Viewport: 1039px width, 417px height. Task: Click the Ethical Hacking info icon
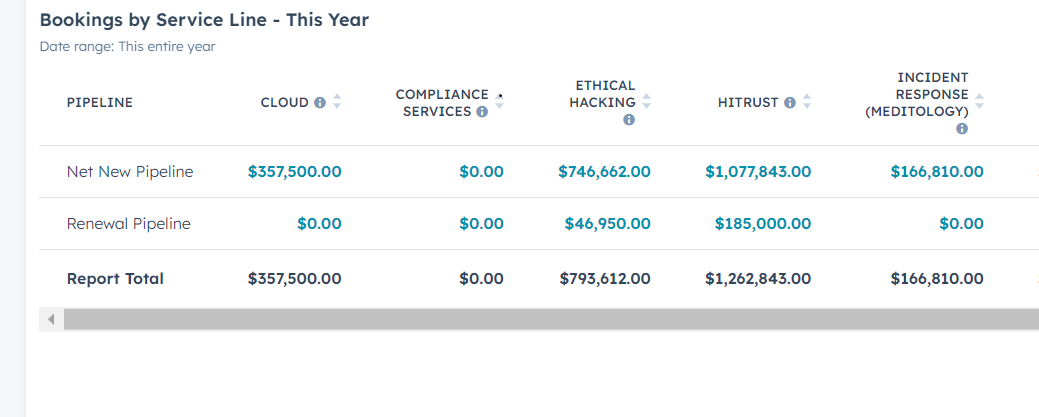tap(629, 120)
